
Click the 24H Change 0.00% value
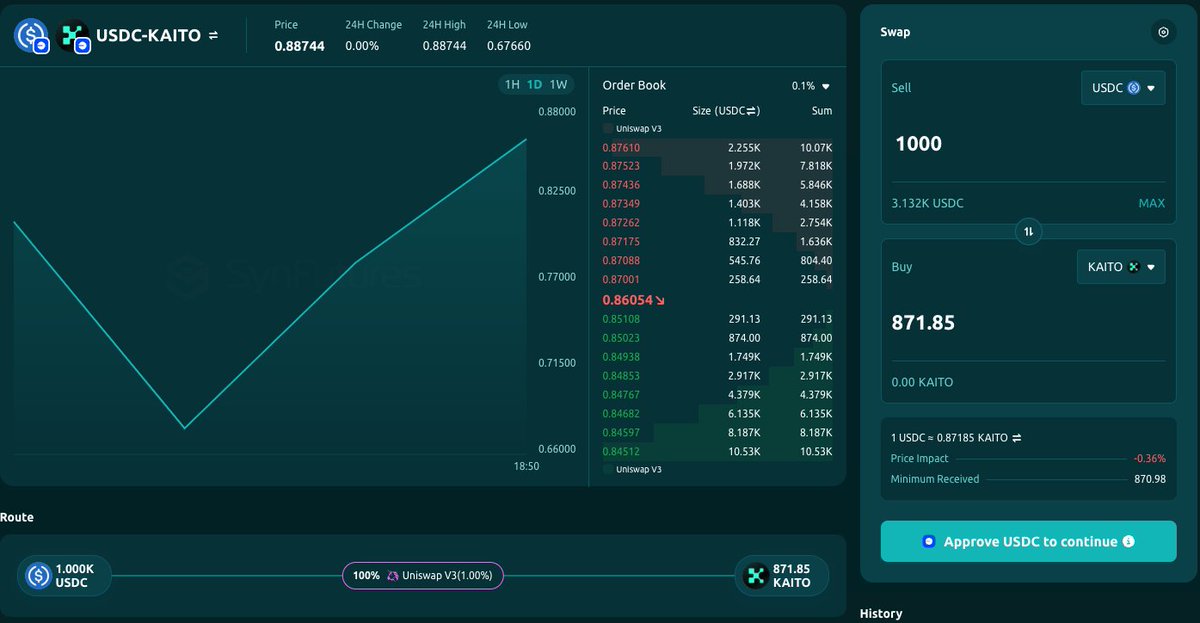tap(362, 46)
